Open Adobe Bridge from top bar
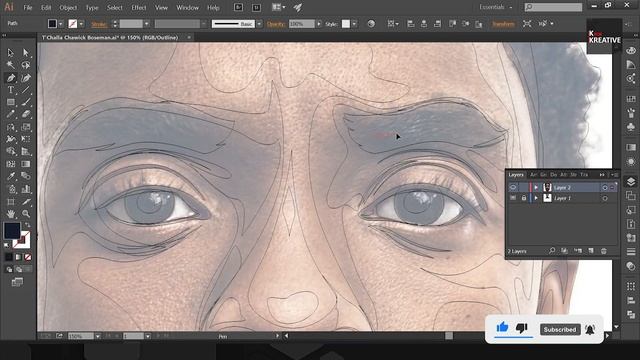The image size is (640, 360). 238,7
